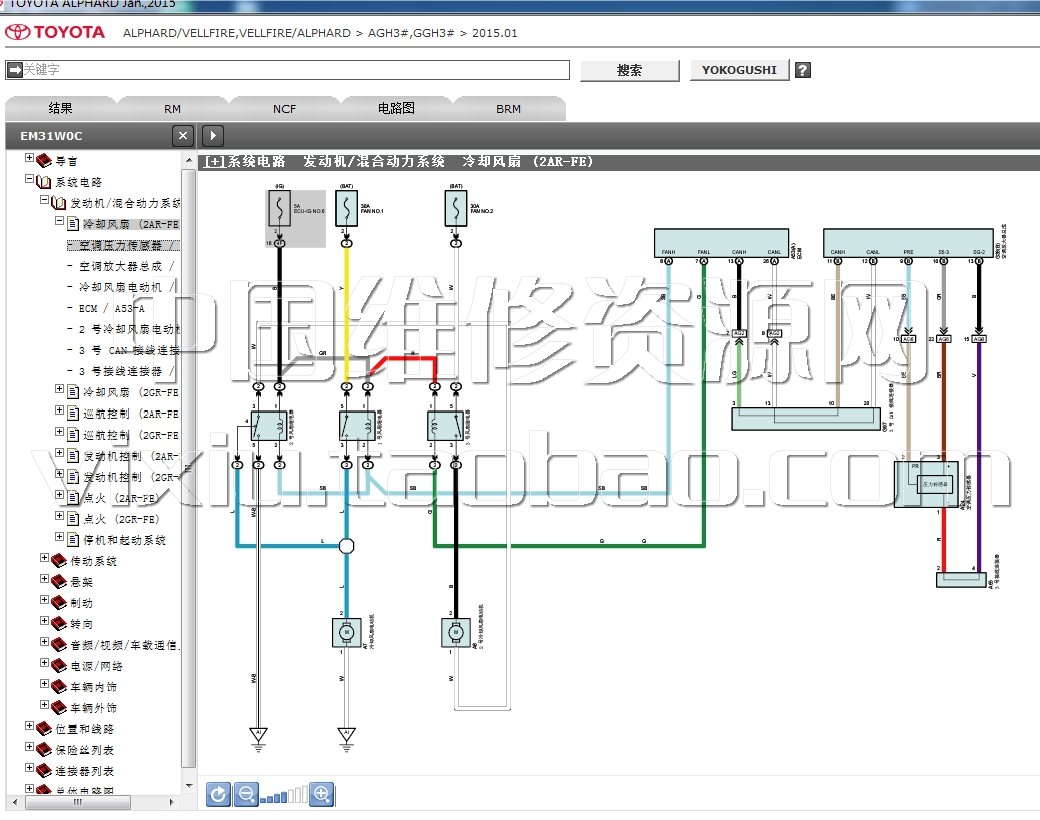Switch to the BRM tab

click(509, 109)
